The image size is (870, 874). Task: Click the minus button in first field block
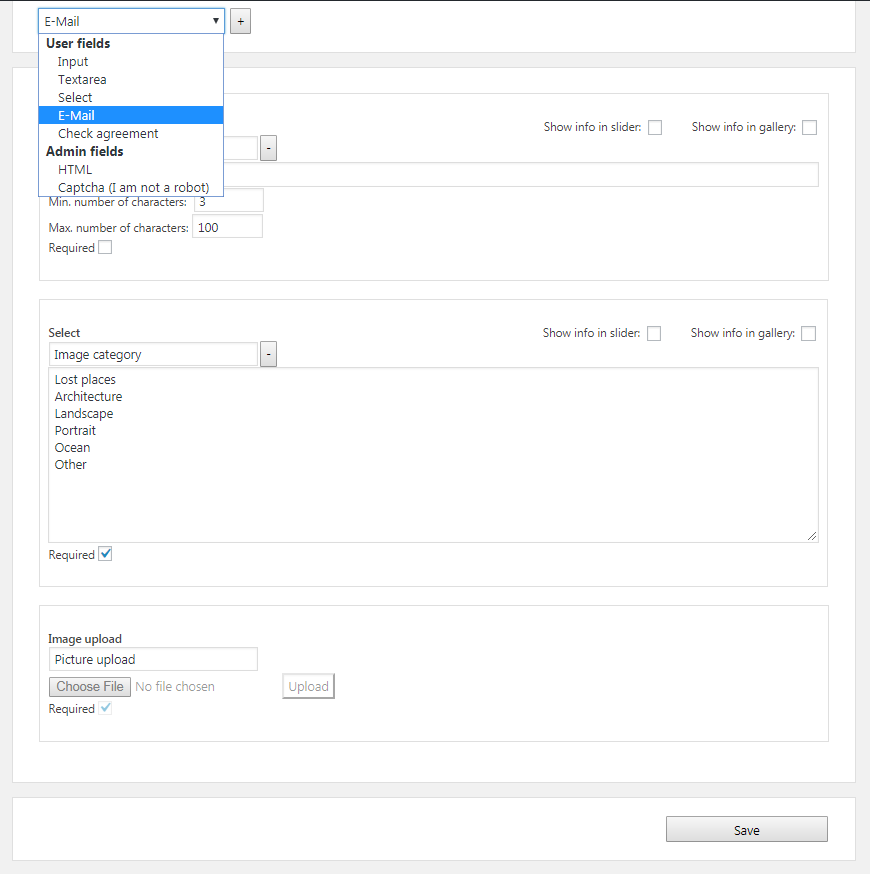point(268,148)
